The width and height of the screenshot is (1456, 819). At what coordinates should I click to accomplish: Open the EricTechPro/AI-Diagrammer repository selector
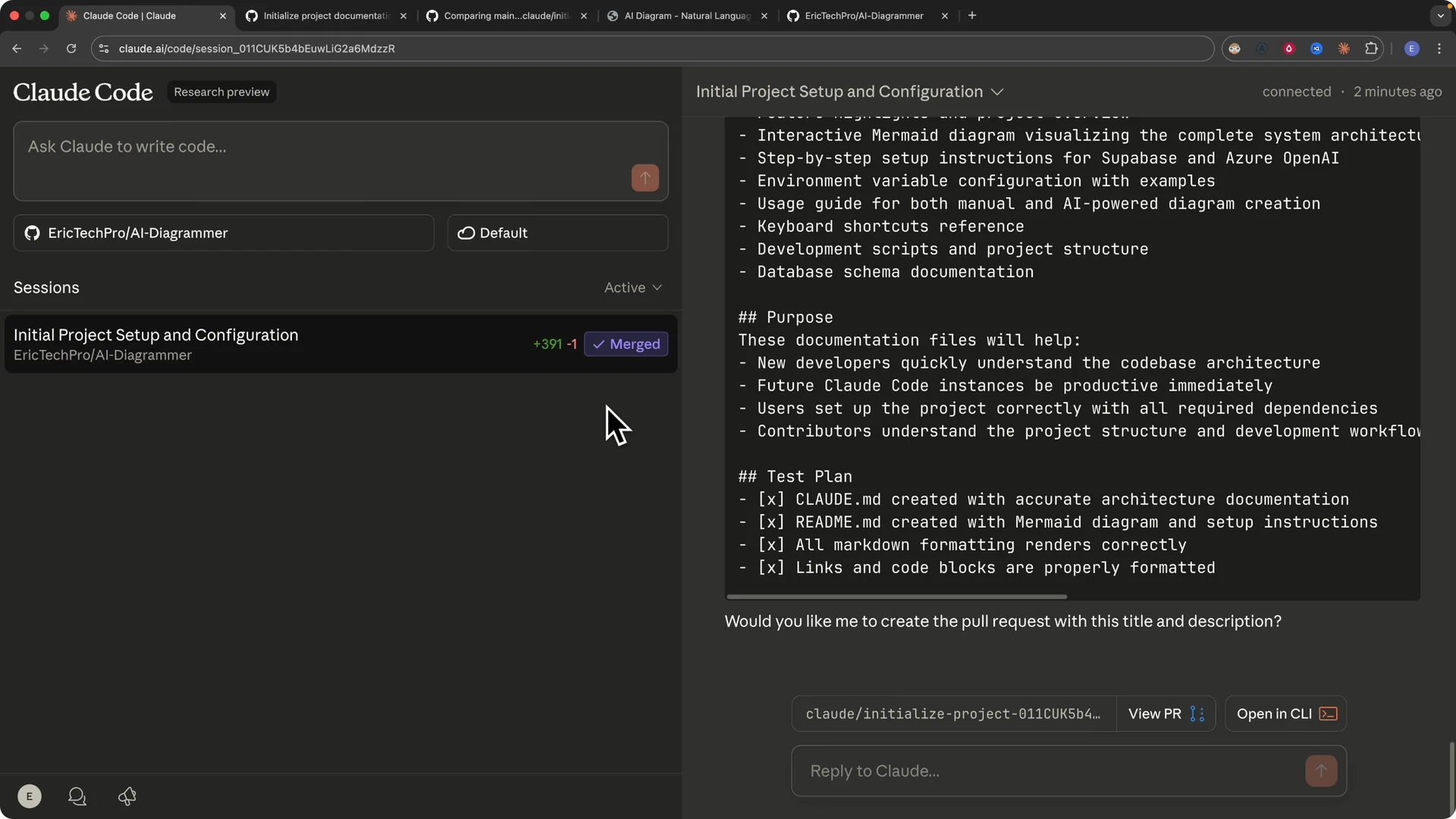click(x=224, y=233)
